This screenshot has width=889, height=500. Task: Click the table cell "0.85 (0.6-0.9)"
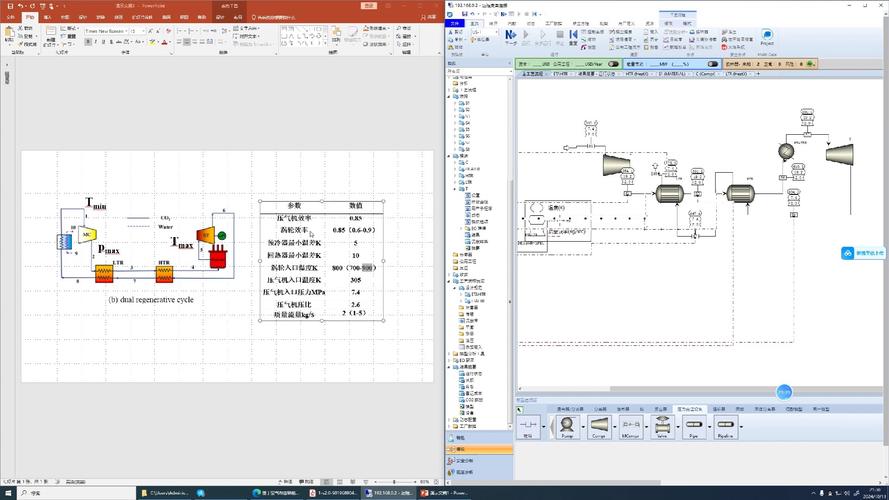(354, 230)
